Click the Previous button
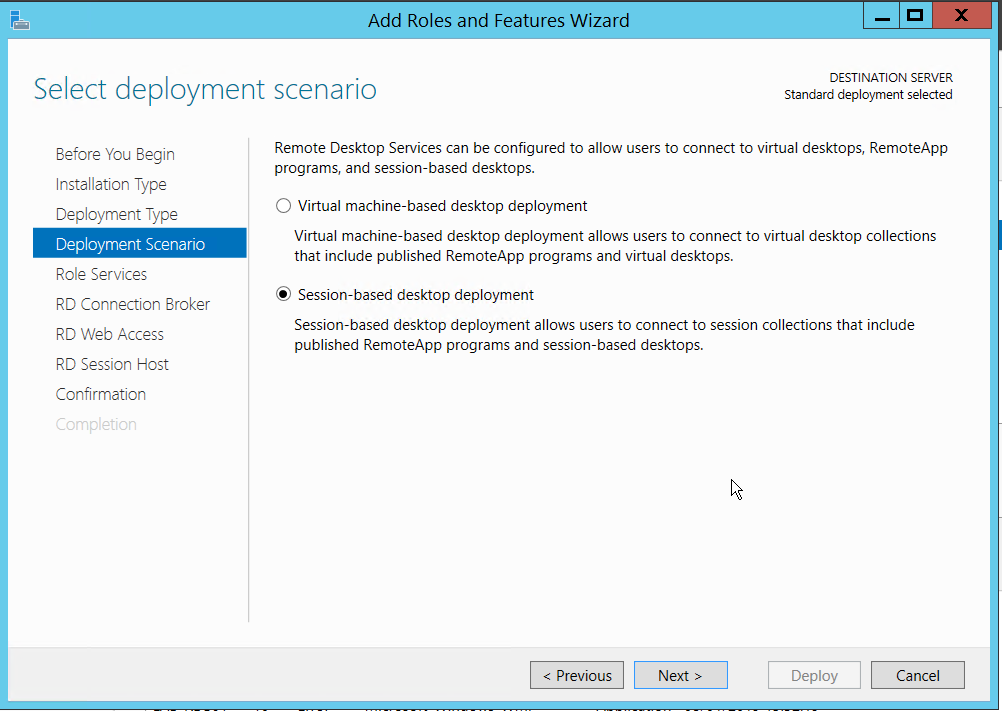Screen dimensions: 1002x711 577,676
